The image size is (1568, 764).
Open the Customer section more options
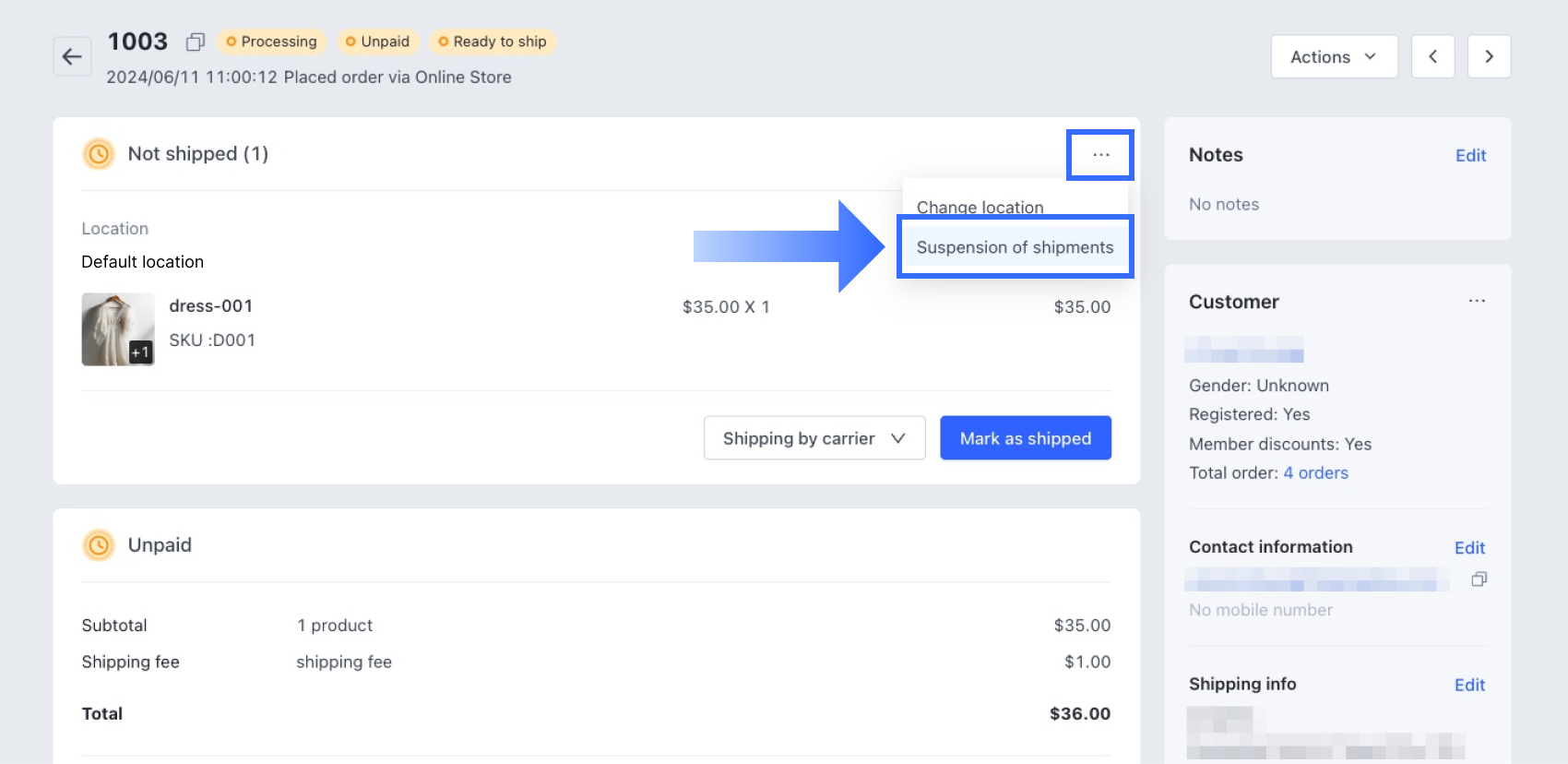coord(1477,301)
